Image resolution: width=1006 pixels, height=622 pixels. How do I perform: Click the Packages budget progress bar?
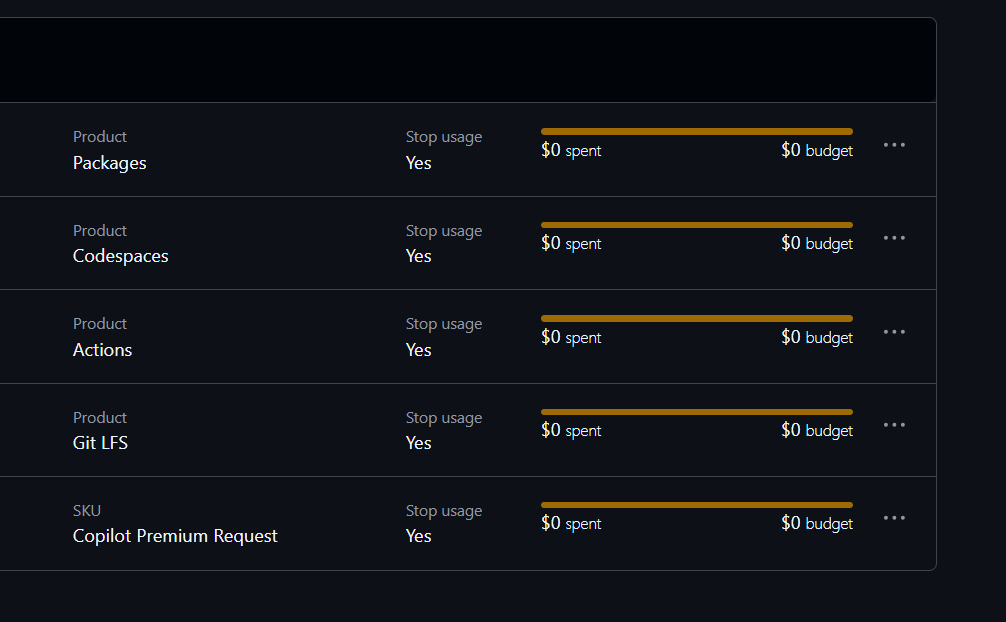[696, 131]
